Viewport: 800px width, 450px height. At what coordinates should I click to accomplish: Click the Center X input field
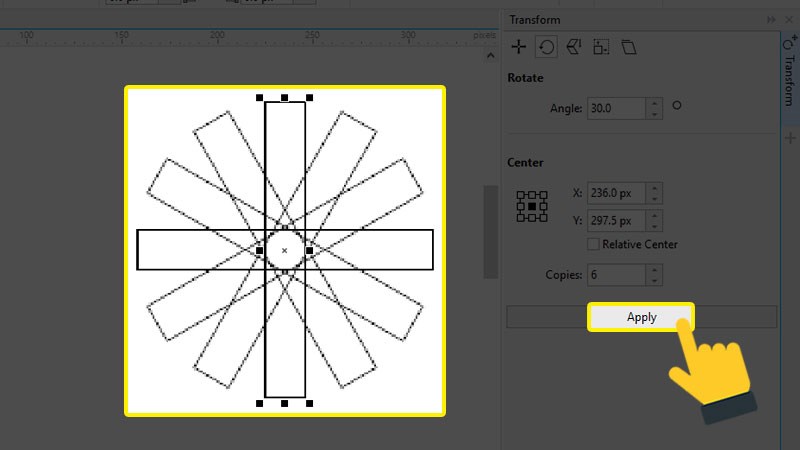click(x=615, y=193)
